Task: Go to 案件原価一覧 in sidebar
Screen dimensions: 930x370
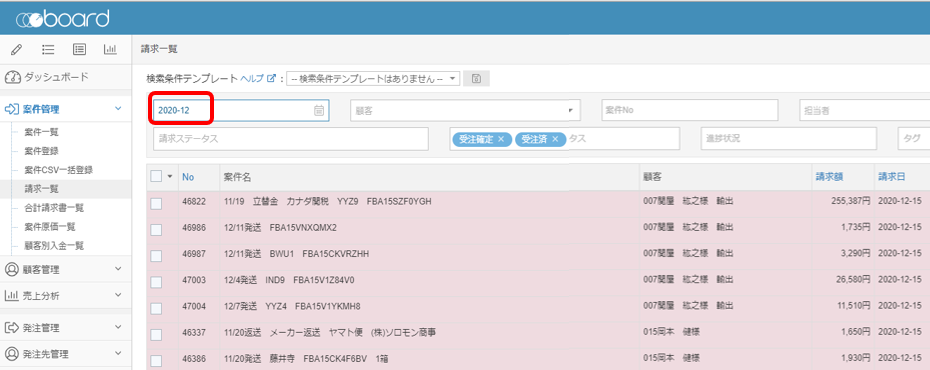Action: pyautogui.click(x=50, y=227)
